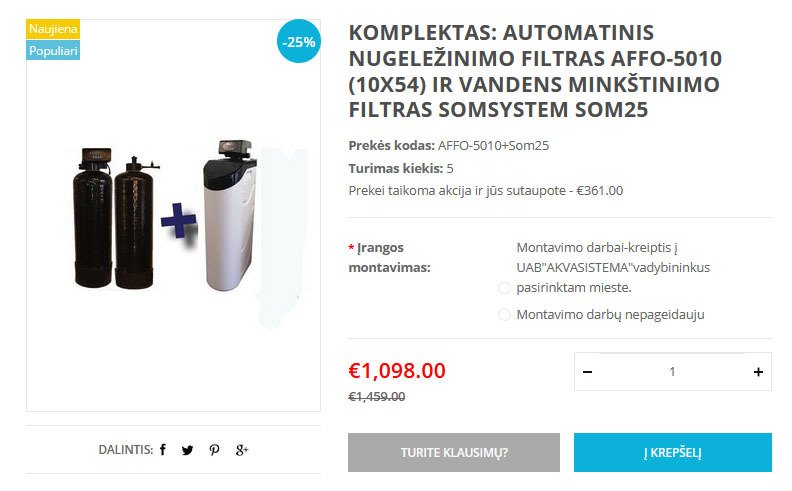Open the main product image
Viewport: 792px width, 491px height.
pos(173,217)
